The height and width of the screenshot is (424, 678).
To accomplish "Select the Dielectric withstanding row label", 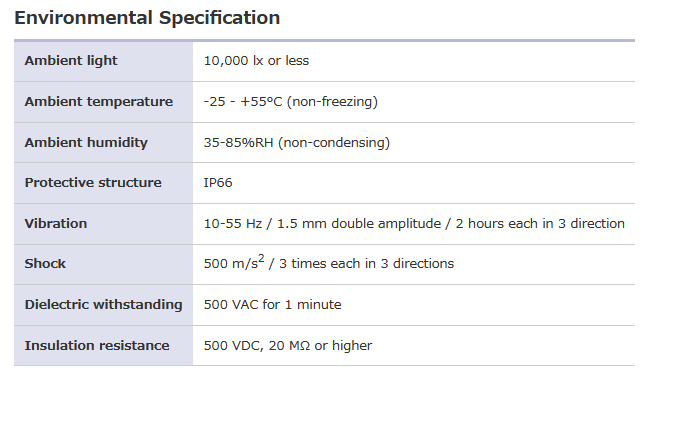I will click(103, 305).
